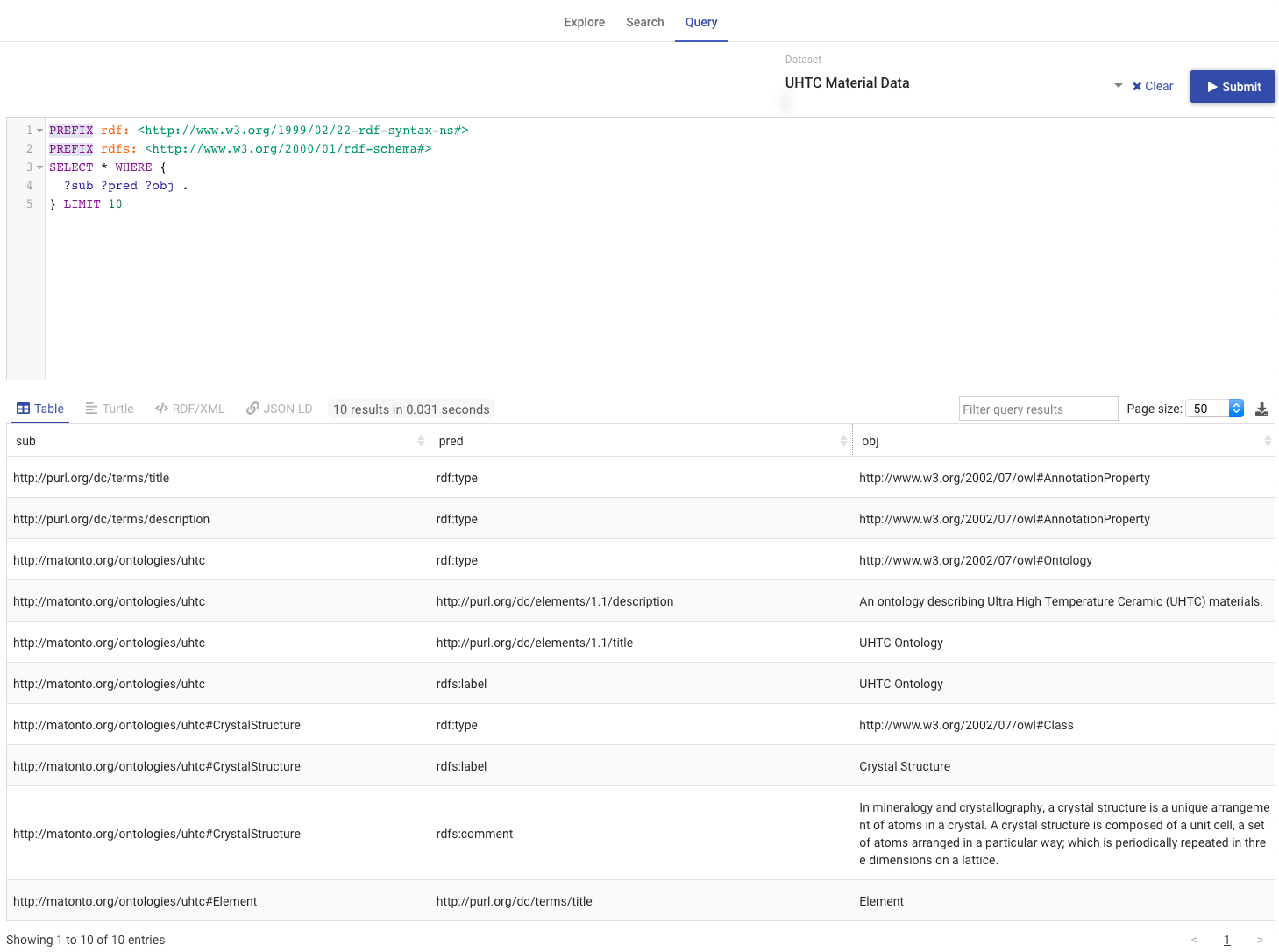The height and width of the screenshot is (952, 1279).
Task: Select page 1 in pagination
Action: (x=1226, y=939)
